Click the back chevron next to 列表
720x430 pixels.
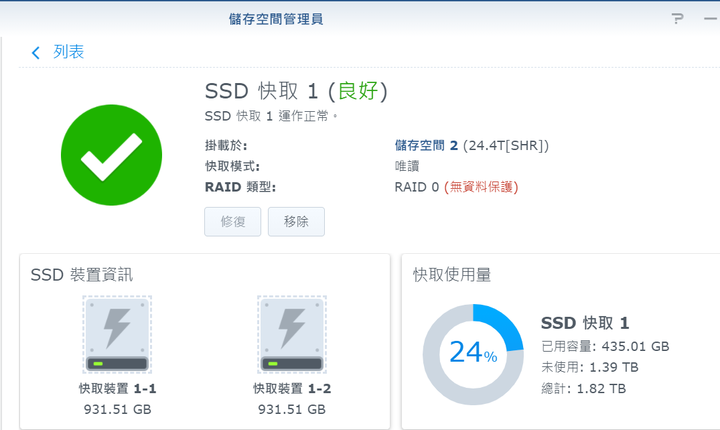(x=35, y=52)
